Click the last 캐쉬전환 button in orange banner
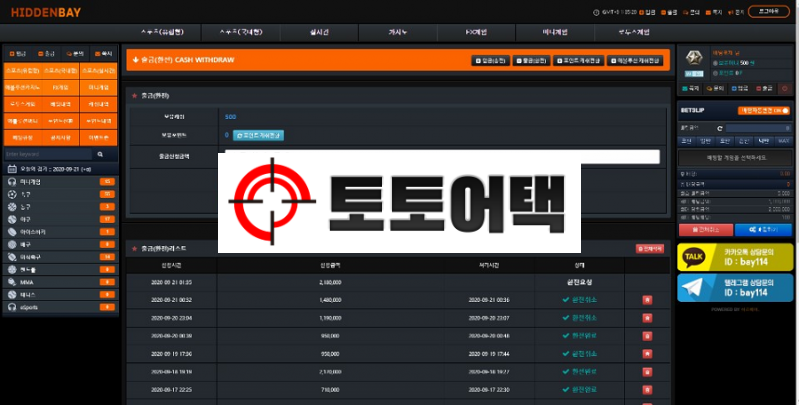 [635, 61]
